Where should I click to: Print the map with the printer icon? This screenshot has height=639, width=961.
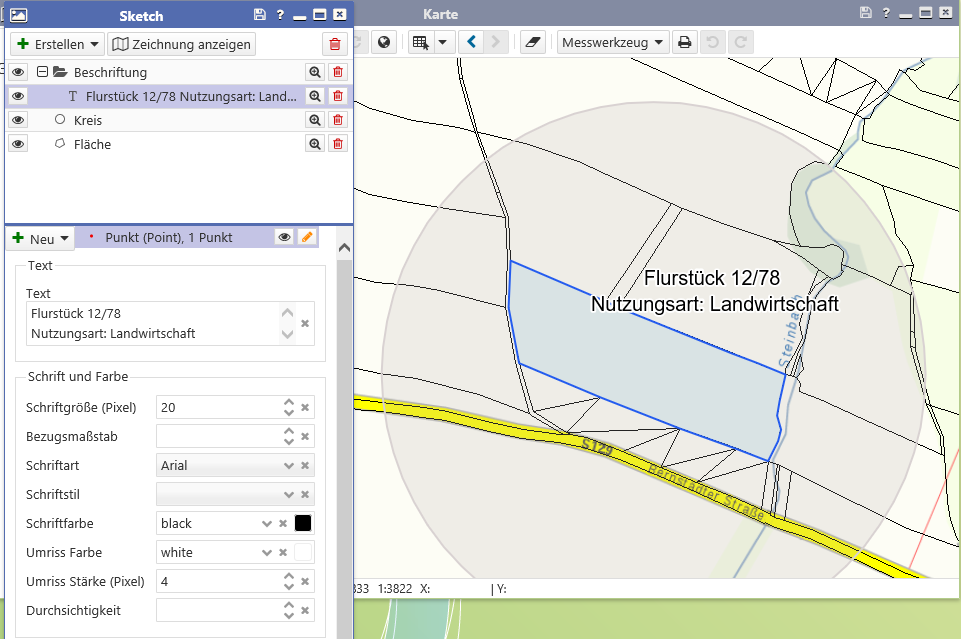pos(685,42)
